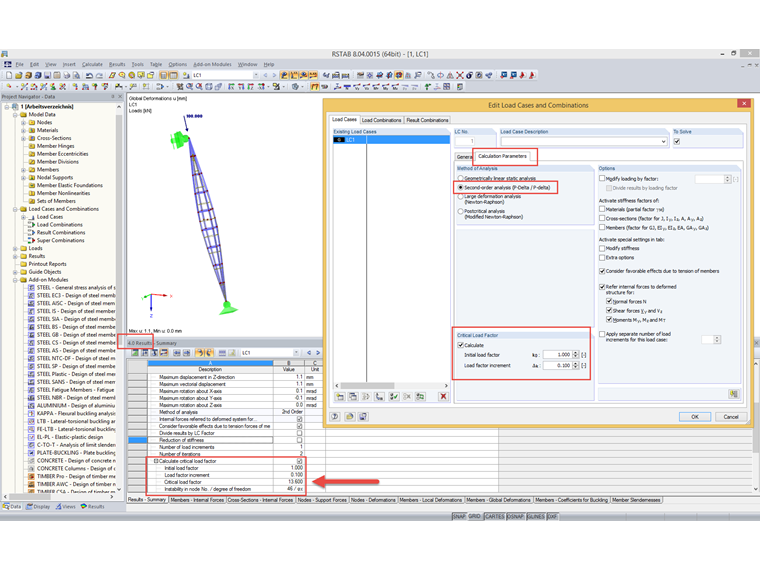Toggle Calculate critical load factor checkbox

(461, 345)
